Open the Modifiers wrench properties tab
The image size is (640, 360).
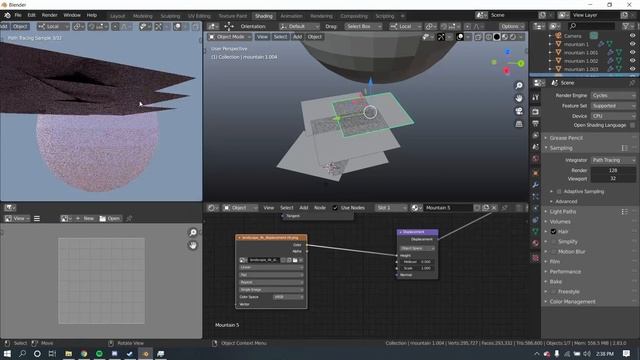click(536, 184)
